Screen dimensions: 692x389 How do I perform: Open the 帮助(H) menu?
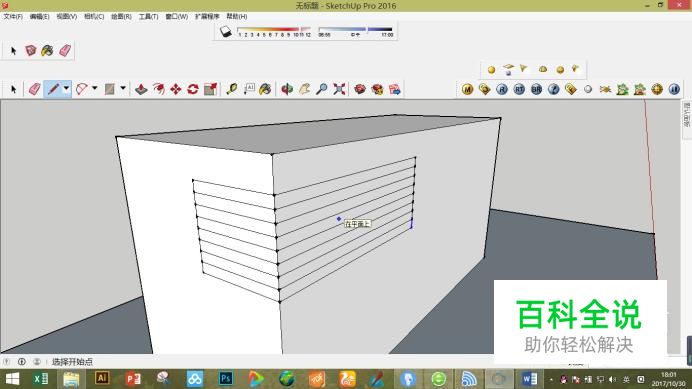pyautogui.click(x=237, y=16)
